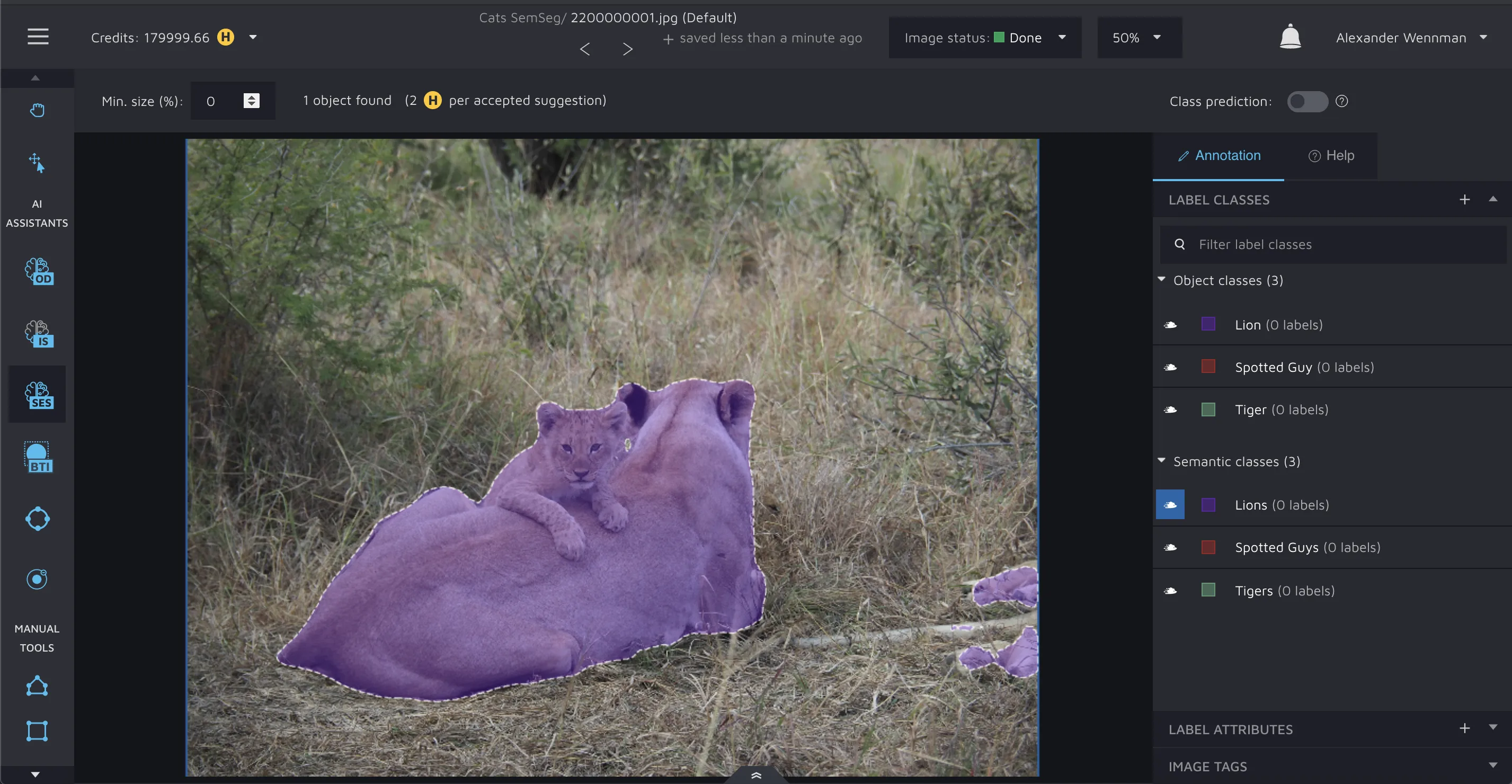
Task: Toggle the Class prediction switch
Action: [1307, 102]
